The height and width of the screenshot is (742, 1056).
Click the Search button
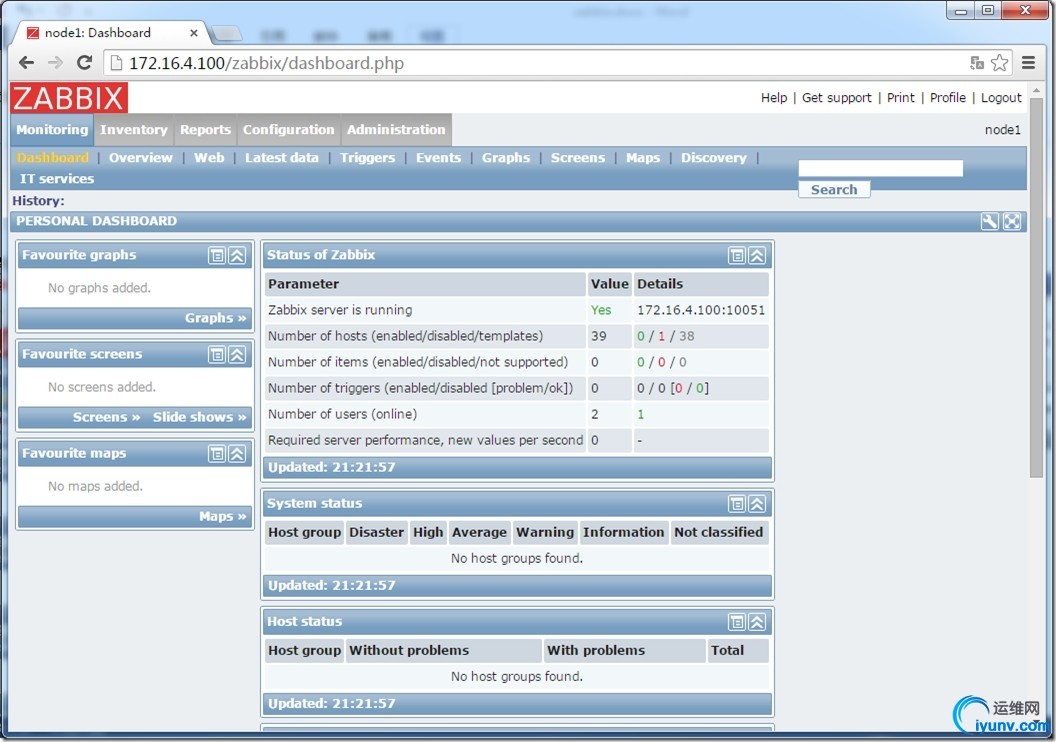coord(834,190)
